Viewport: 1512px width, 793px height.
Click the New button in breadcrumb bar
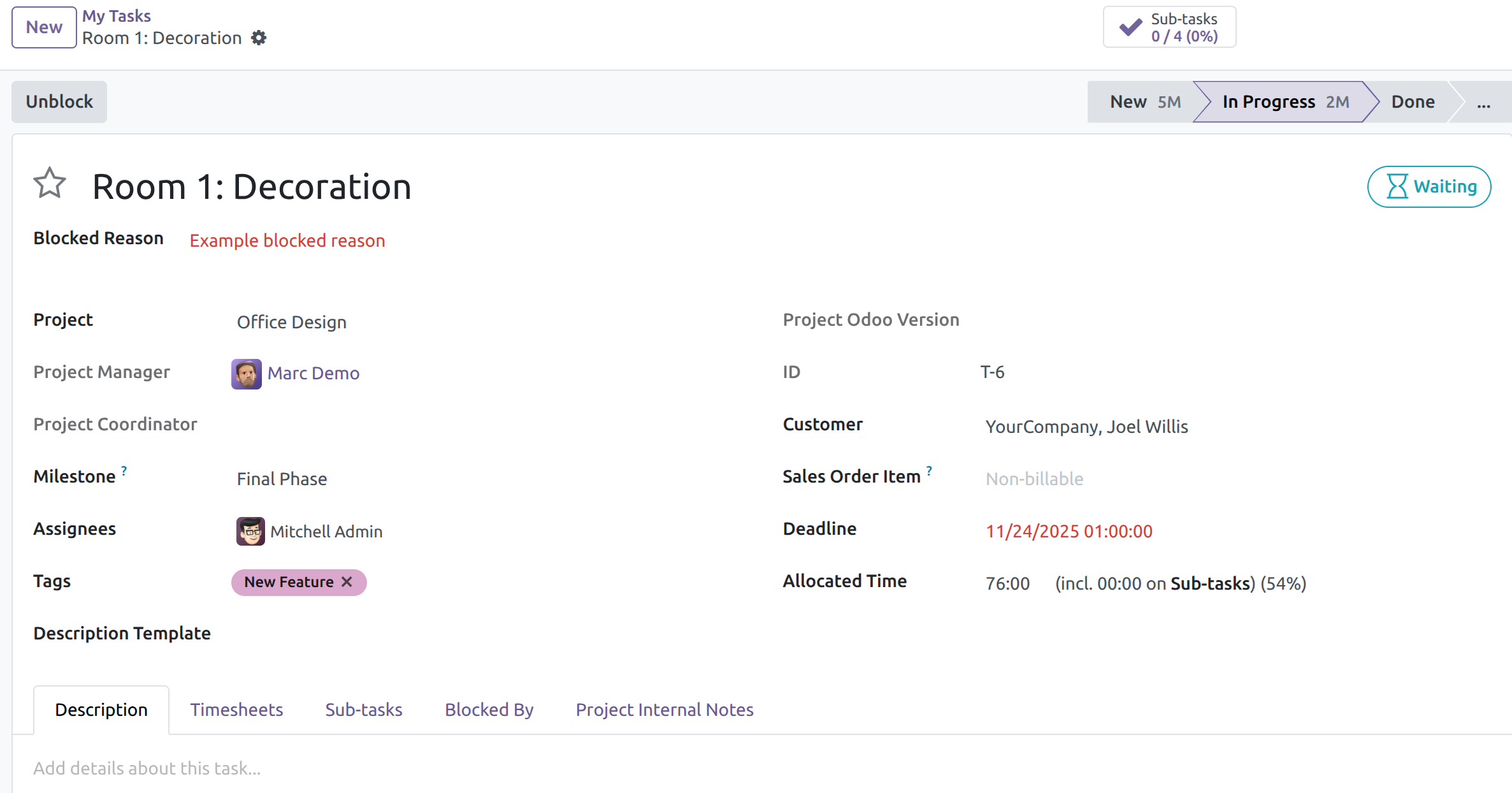tap(44, 27)
